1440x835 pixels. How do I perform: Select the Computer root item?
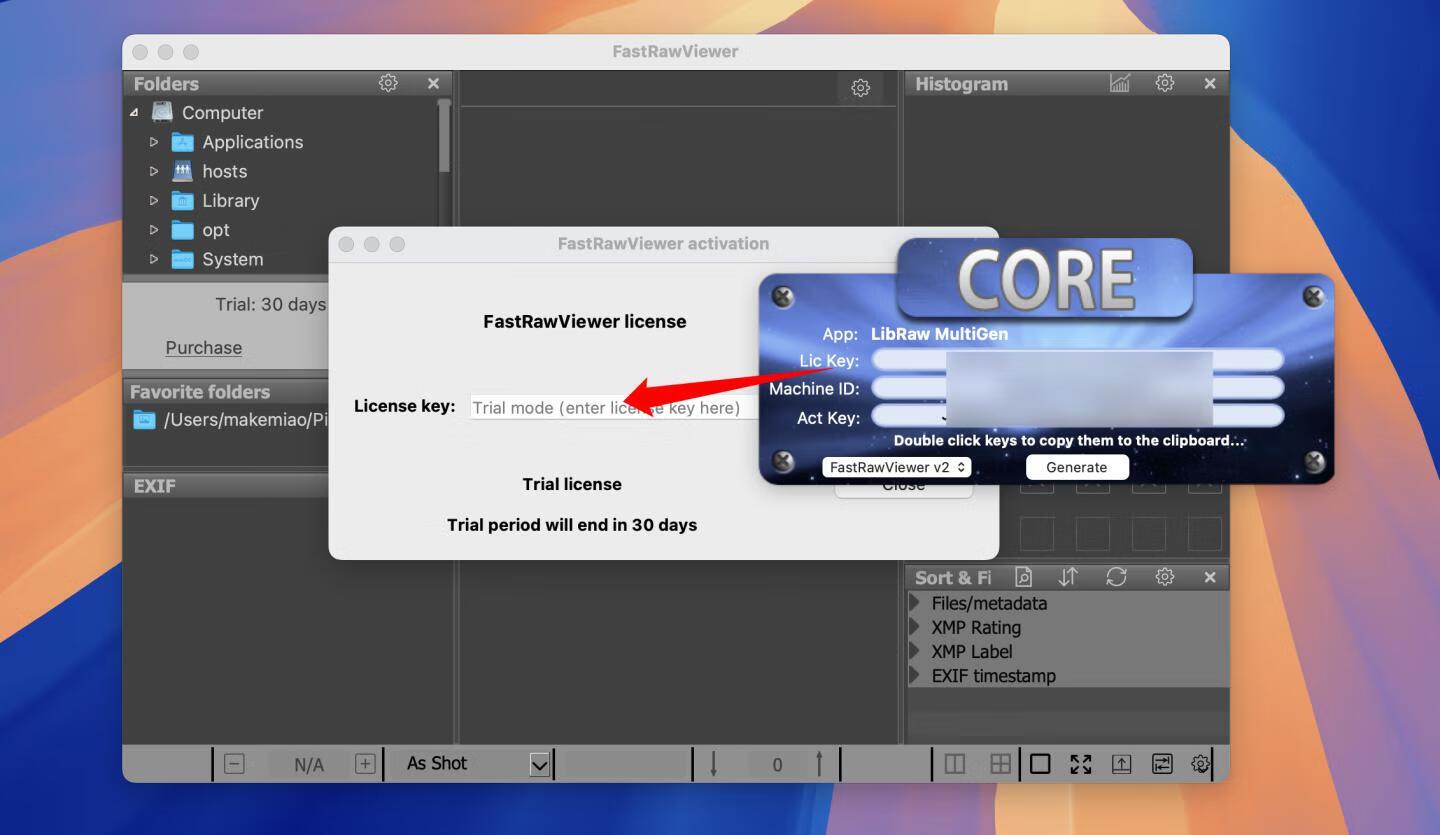222,113
